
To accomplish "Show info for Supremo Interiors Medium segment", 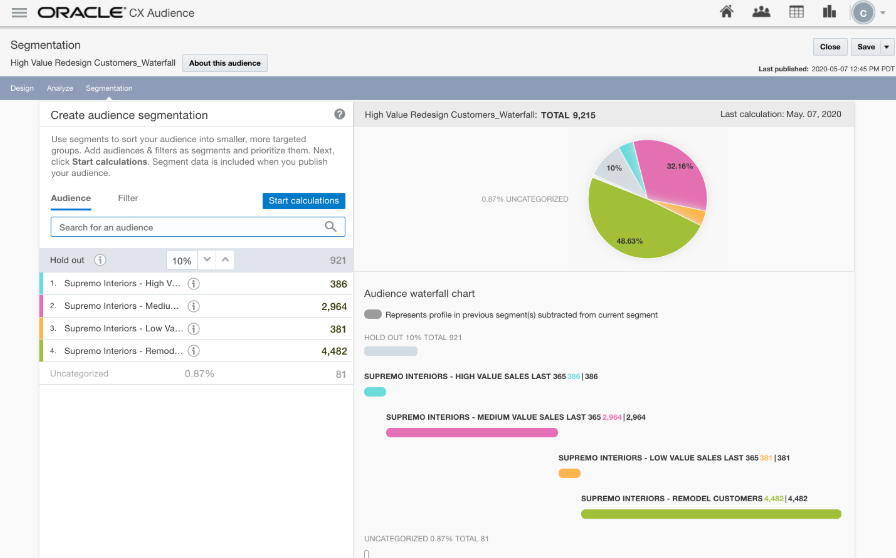I will tap(194, 306).
